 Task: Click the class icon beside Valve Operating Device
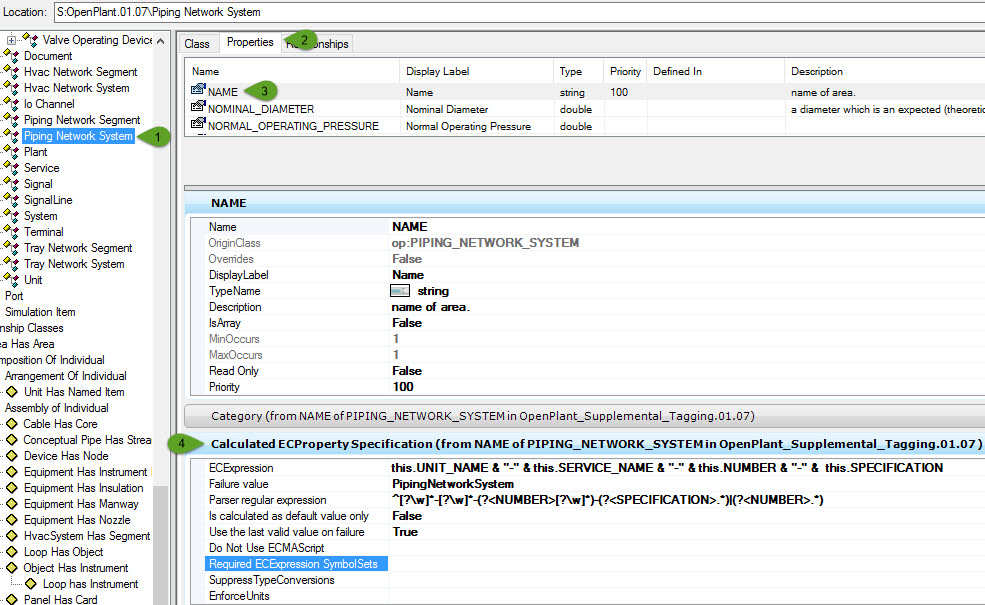pyautogui.click(x=30, y=40)
